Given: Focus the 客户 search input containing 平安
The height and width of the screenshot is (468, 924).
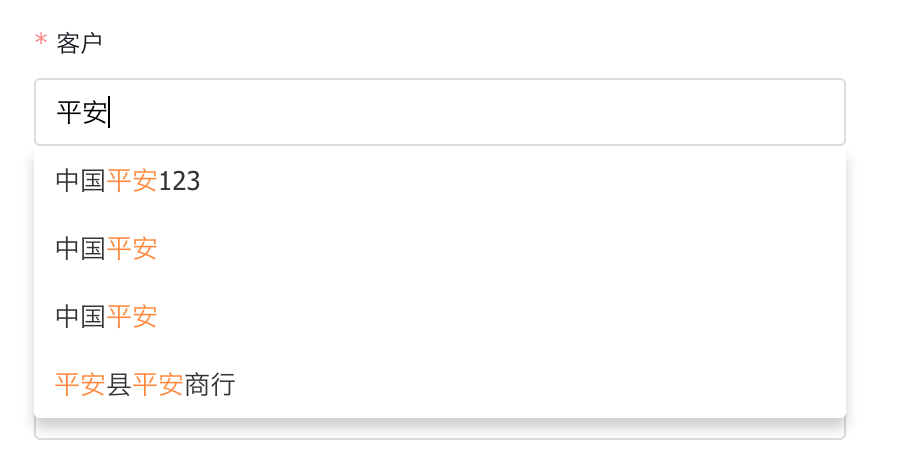Looking at the screenshot, I should [x=440, y=112].
